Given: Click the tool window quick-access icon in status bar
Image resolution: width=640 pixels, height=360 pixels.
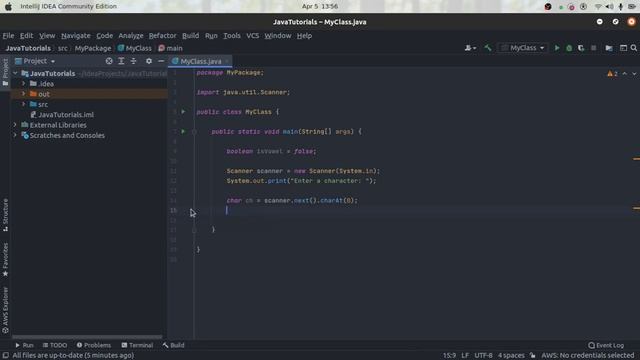Looking at the screenshot, I should pyautogui.click(x=6, y=356).
